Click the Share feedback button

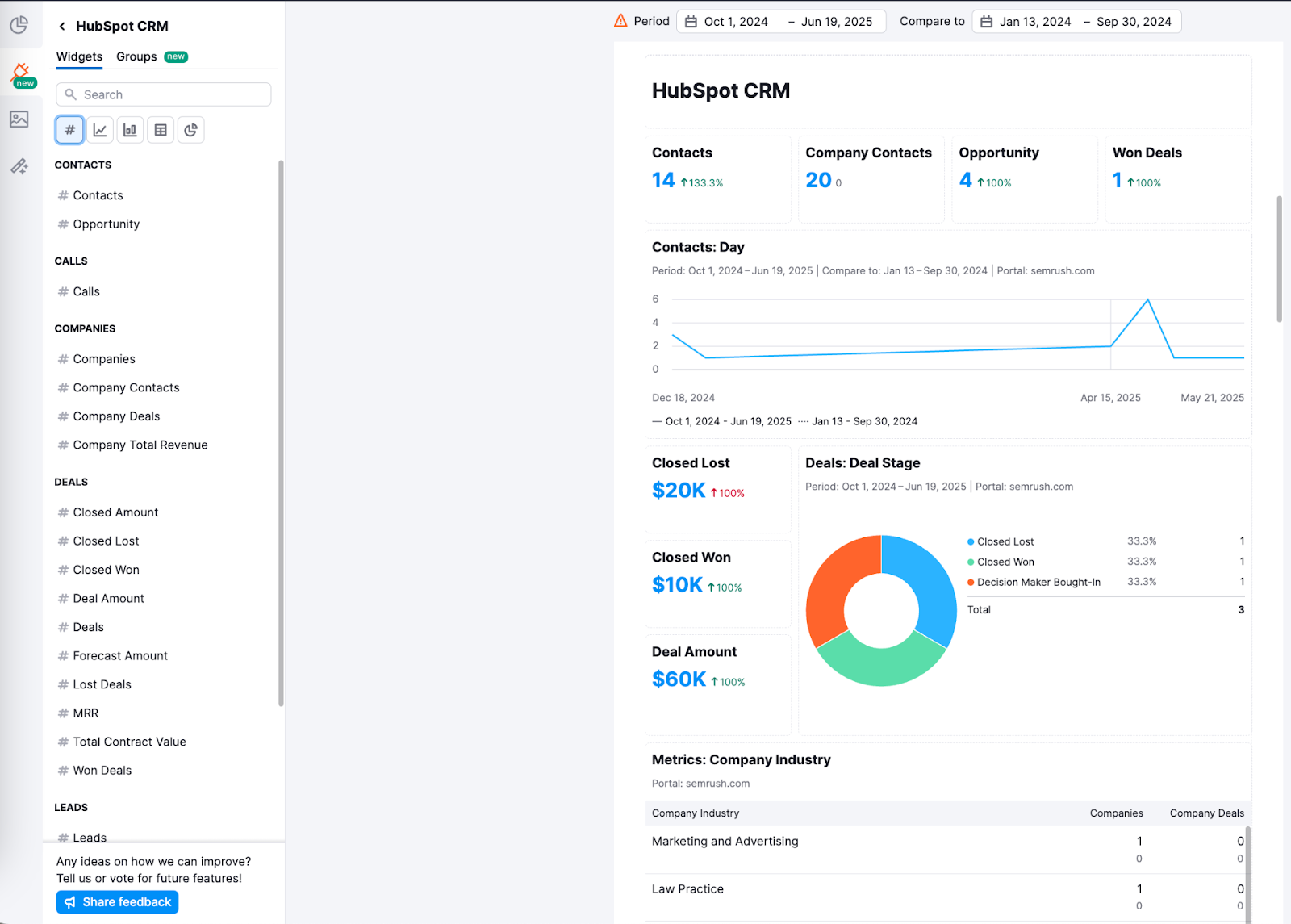(x=117, y=901)
